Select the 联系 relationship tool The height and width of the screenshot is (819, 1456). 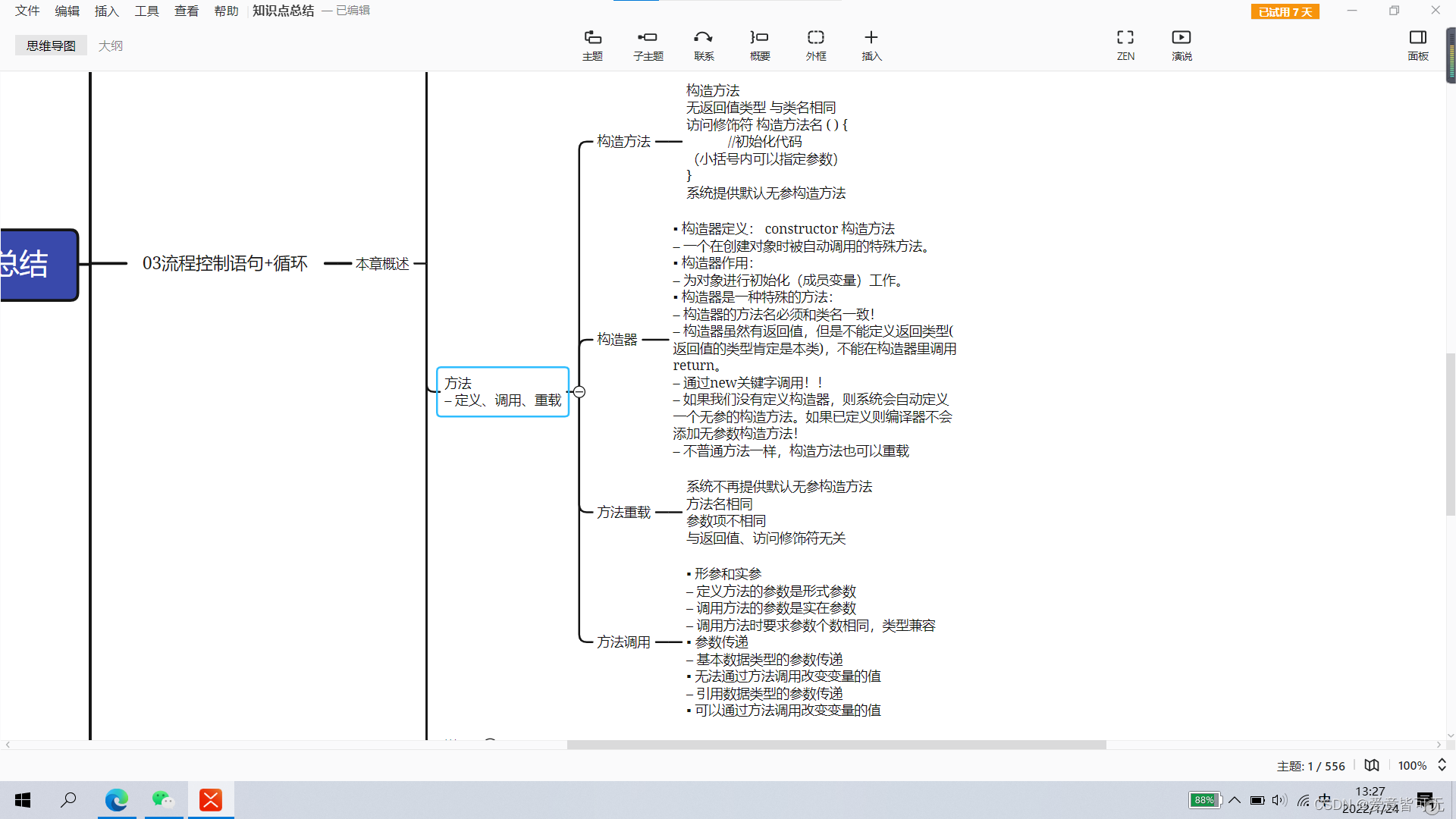[704, 45]
